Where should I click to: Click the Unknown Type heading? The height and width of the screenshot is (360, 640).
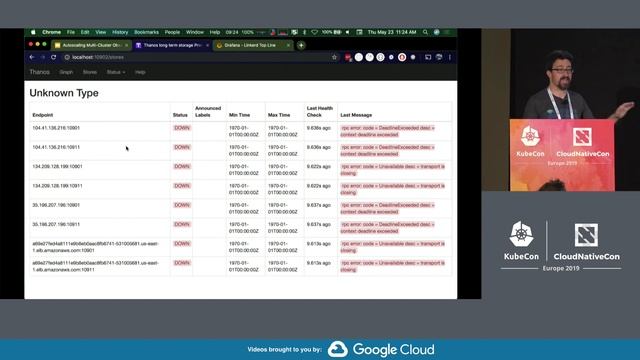[x=64, y=93]
